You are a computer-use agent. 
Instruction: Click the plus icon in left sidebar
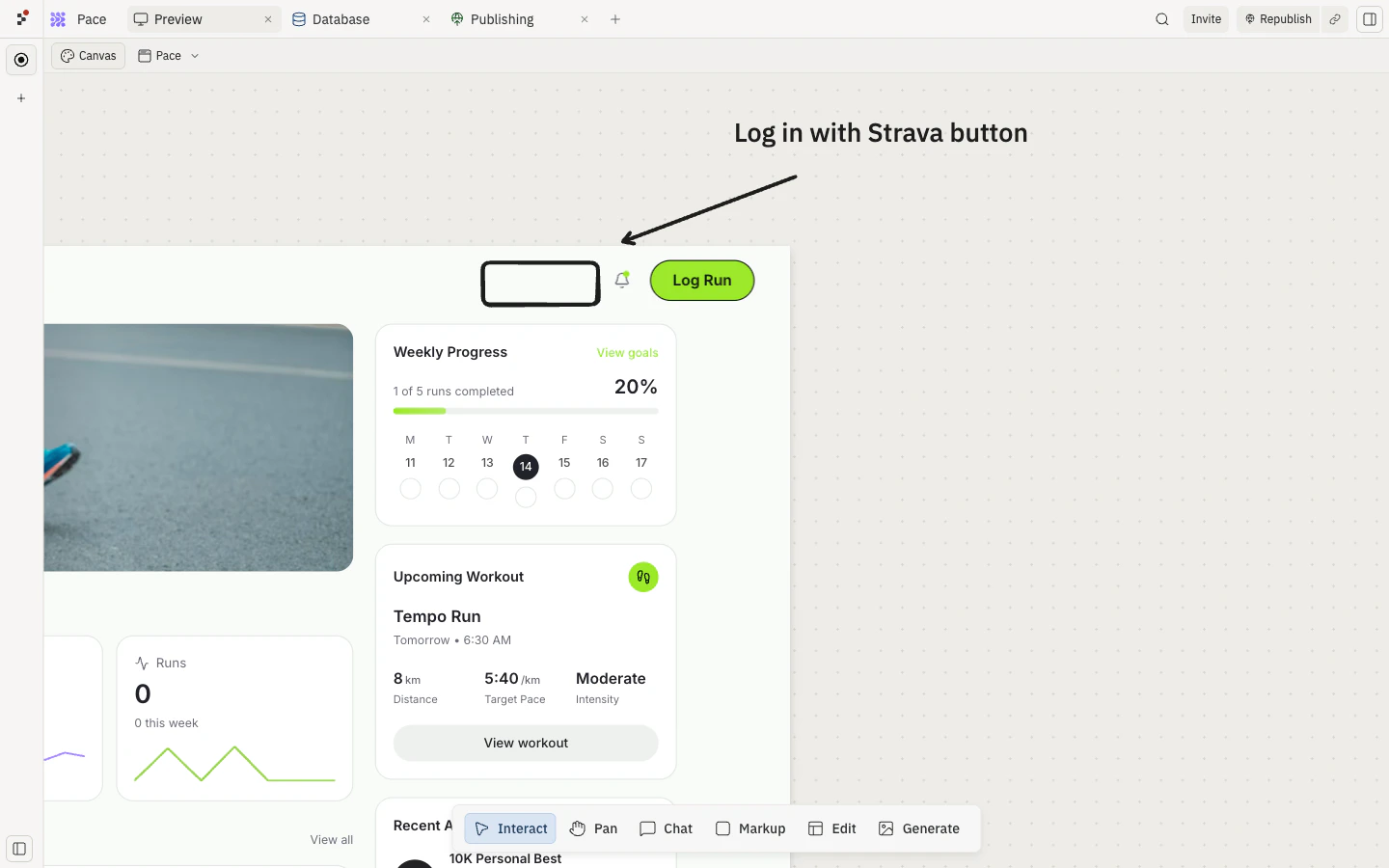pyautogui.click(x=21, y=98)
